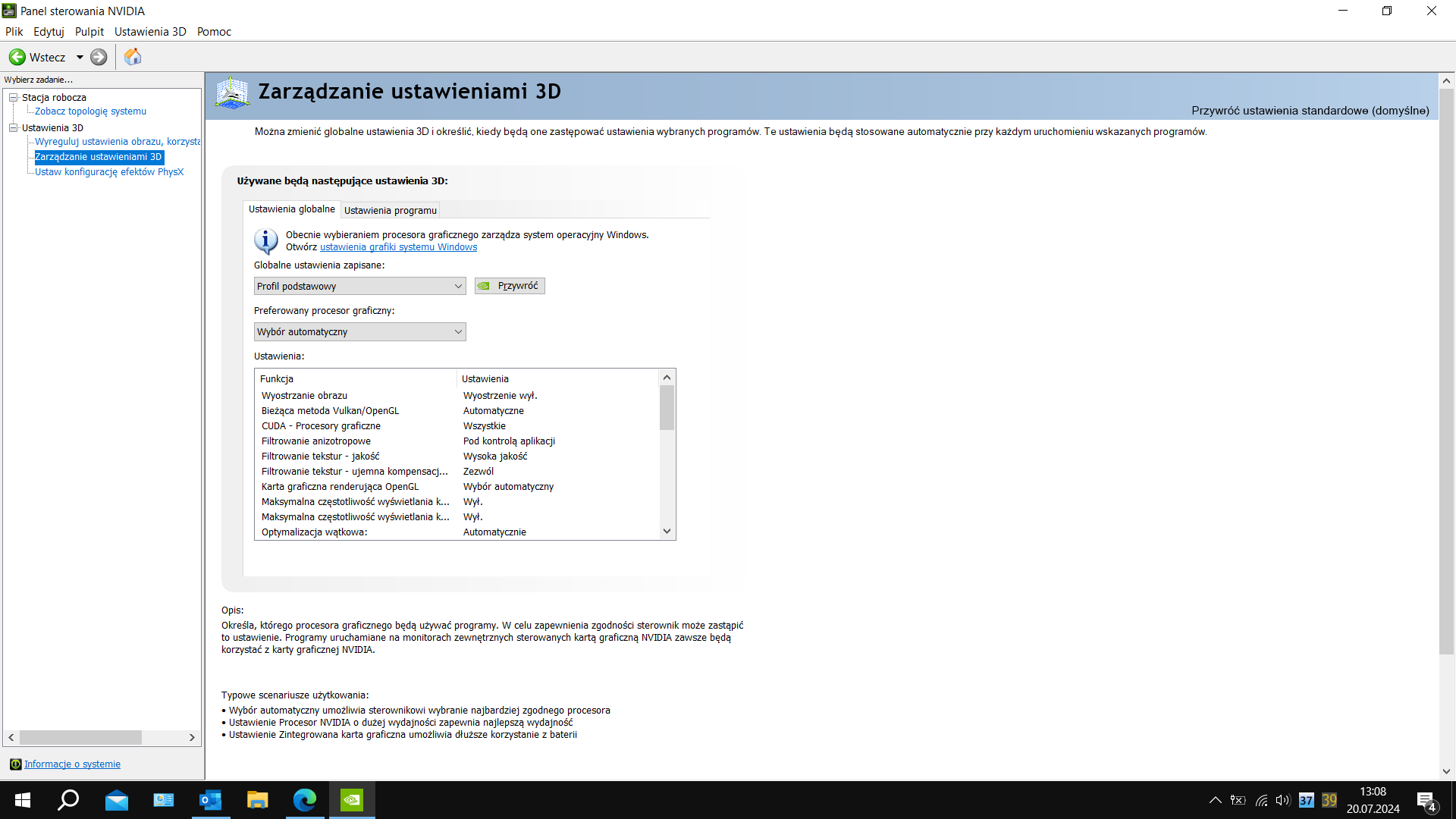Open the Edytuj menu
Screen dimensions: 1456x819
(49, 31)
